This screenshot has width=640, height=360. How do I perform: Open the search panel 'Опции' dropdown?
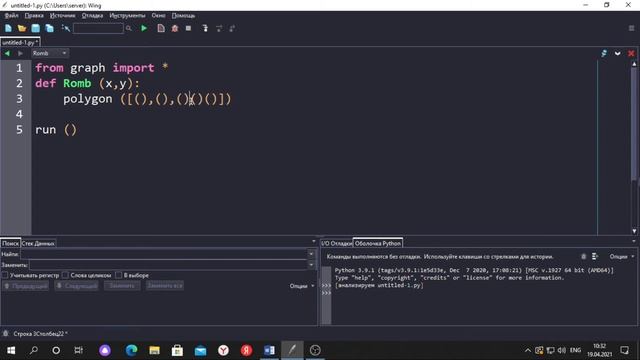[x=302, y=286]
